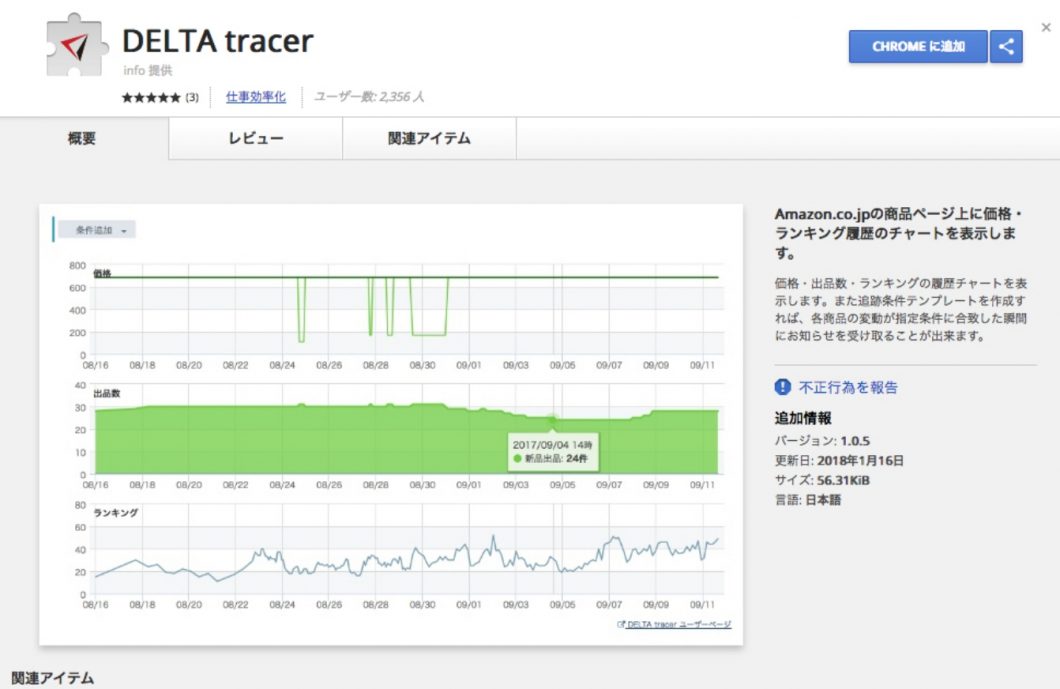The width and height of the screenshot is (1060, 689).
Task: Open the DELTA tracer ユーザーページ link
Action: pyautogui.click(x=674, y=624)
